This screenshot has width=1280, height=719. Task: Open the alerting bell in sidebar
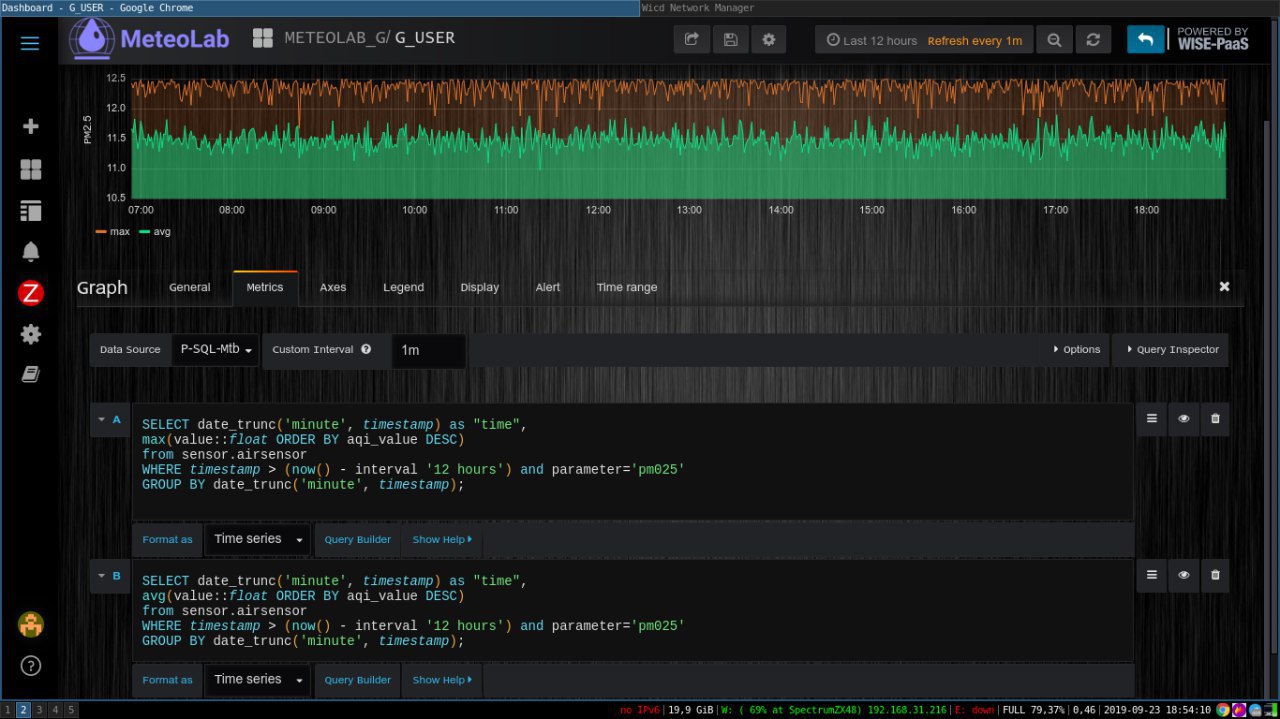pos(30,251)
